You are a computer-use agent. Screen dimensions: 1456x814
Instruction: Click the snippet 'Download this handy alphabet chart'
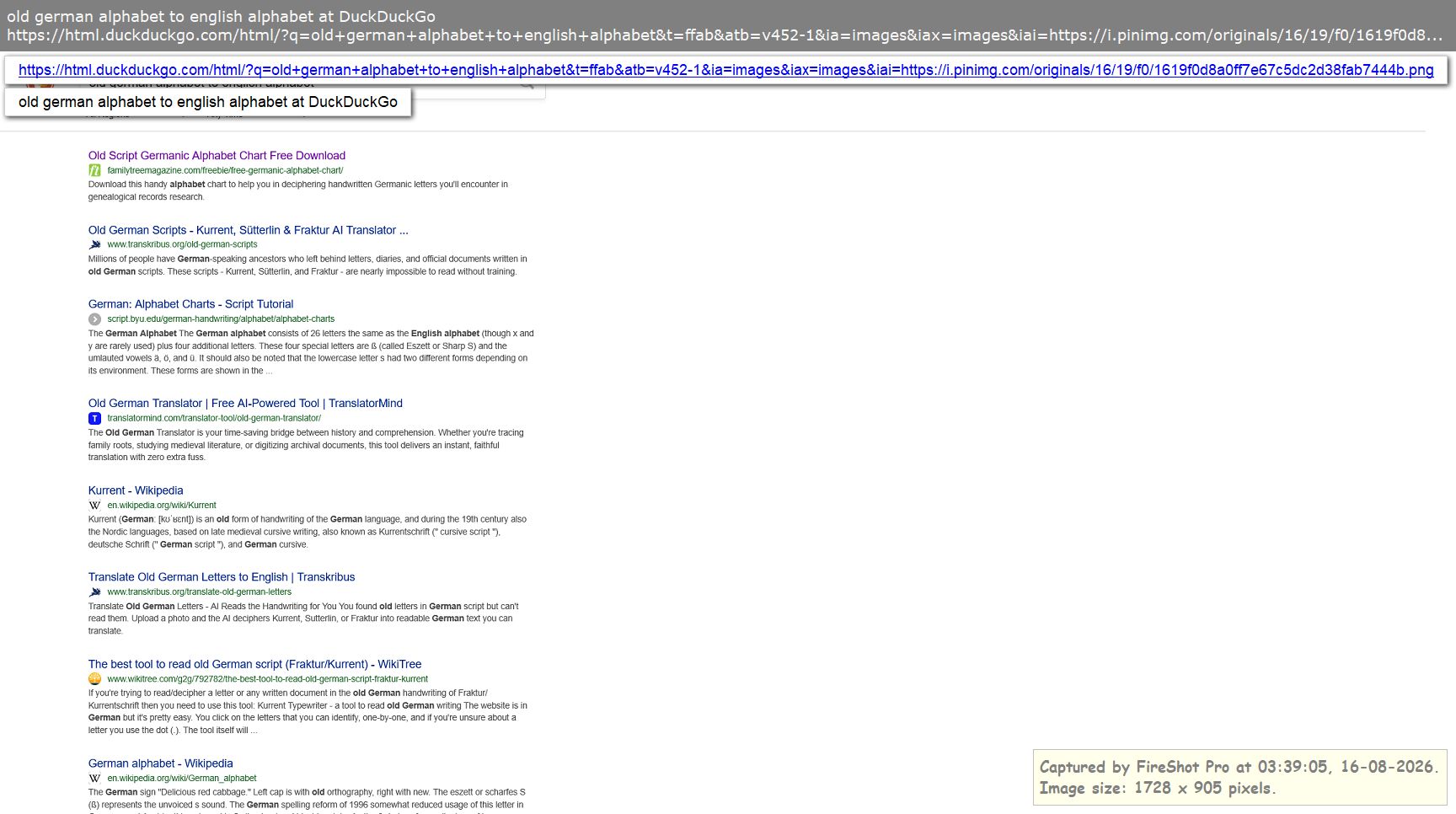[298, 190]
